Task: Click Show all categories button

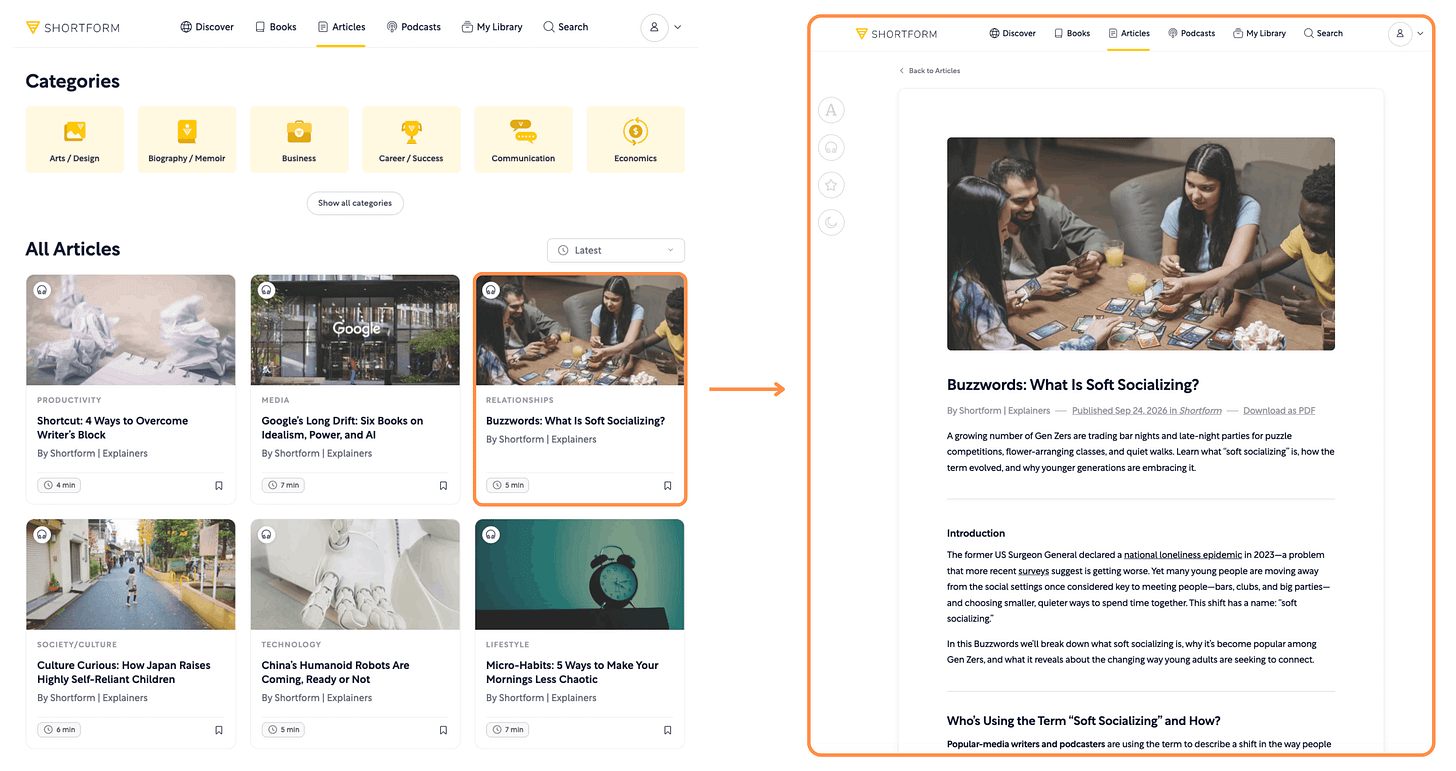Action: [x=355, y=203]
